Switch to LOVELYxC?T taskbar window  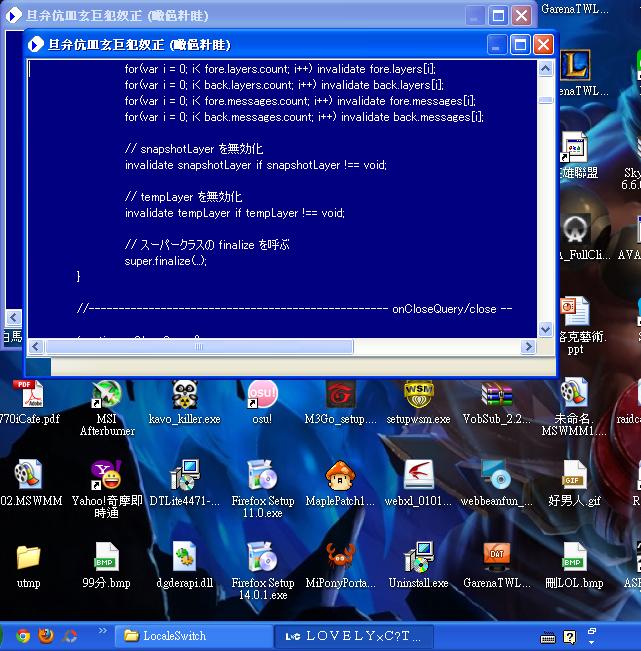[354, 636]
